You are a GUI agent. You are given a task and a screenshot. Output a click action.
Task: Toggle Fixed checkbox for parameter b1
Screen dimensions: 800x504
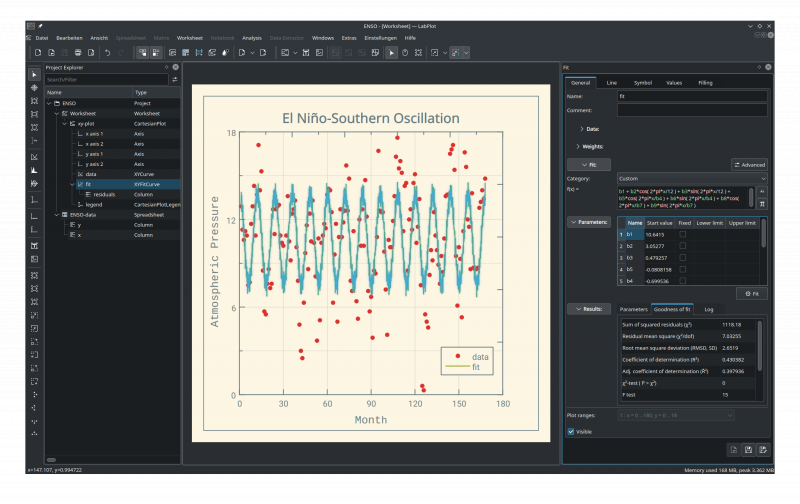pyautogui.click(x=683, y=234)
